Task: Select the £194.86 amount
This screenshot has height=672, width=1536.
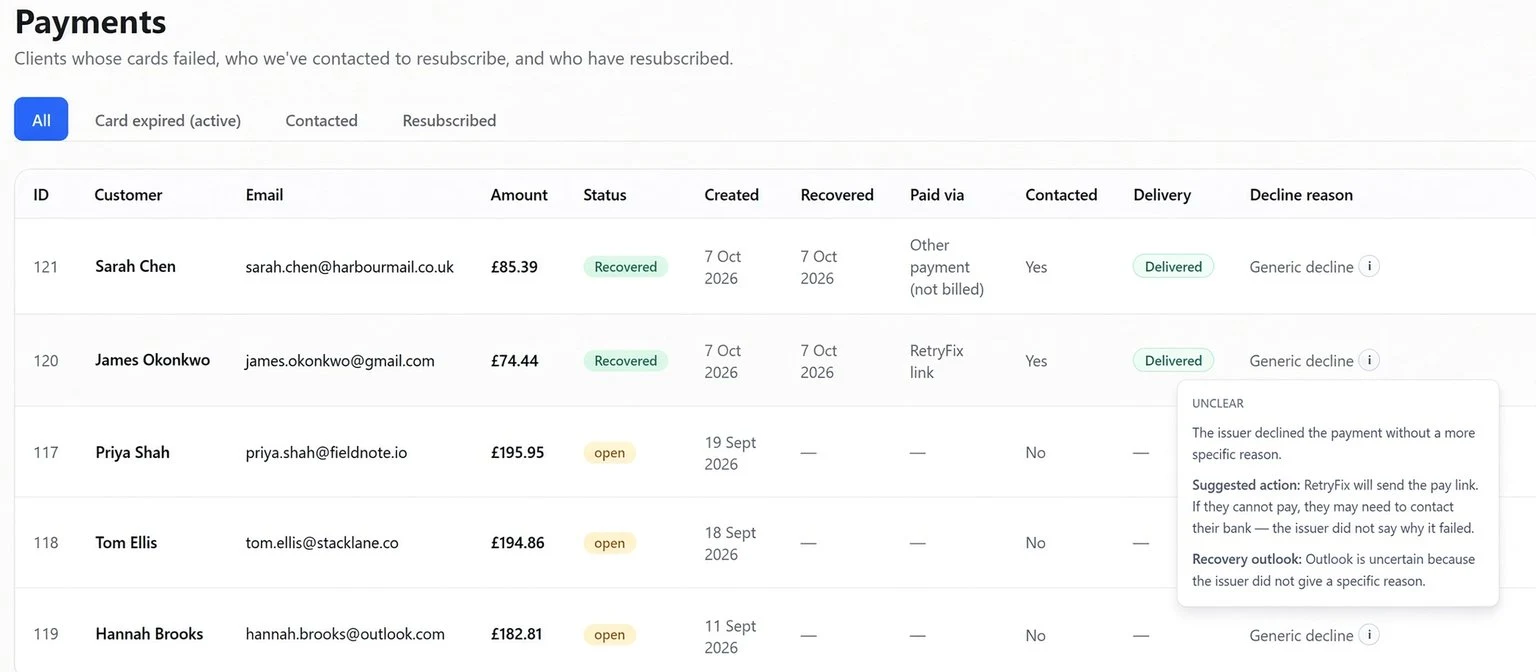Action: (517, 543)
